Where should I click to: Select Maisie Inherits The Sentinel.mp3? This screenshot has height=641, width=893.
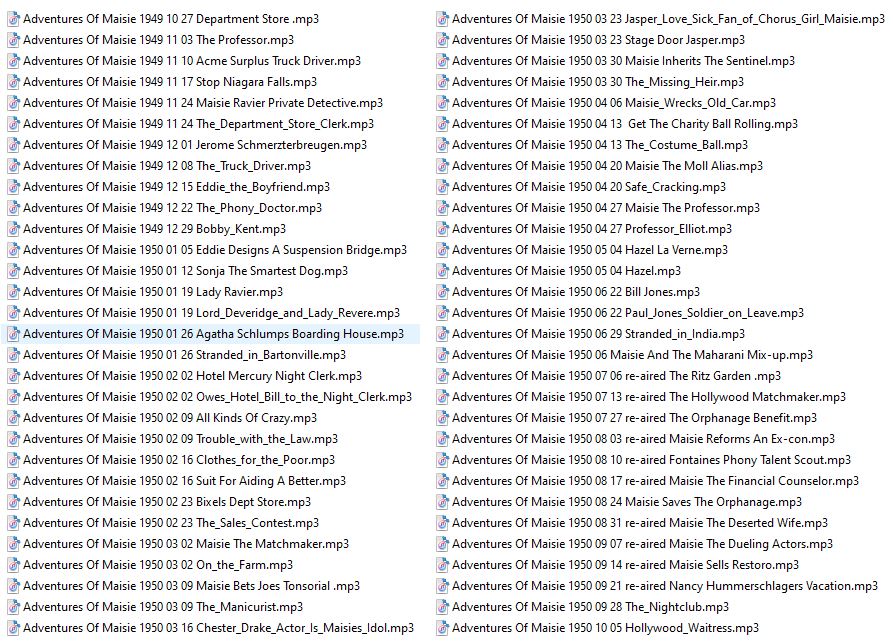(x=623, y=61)
